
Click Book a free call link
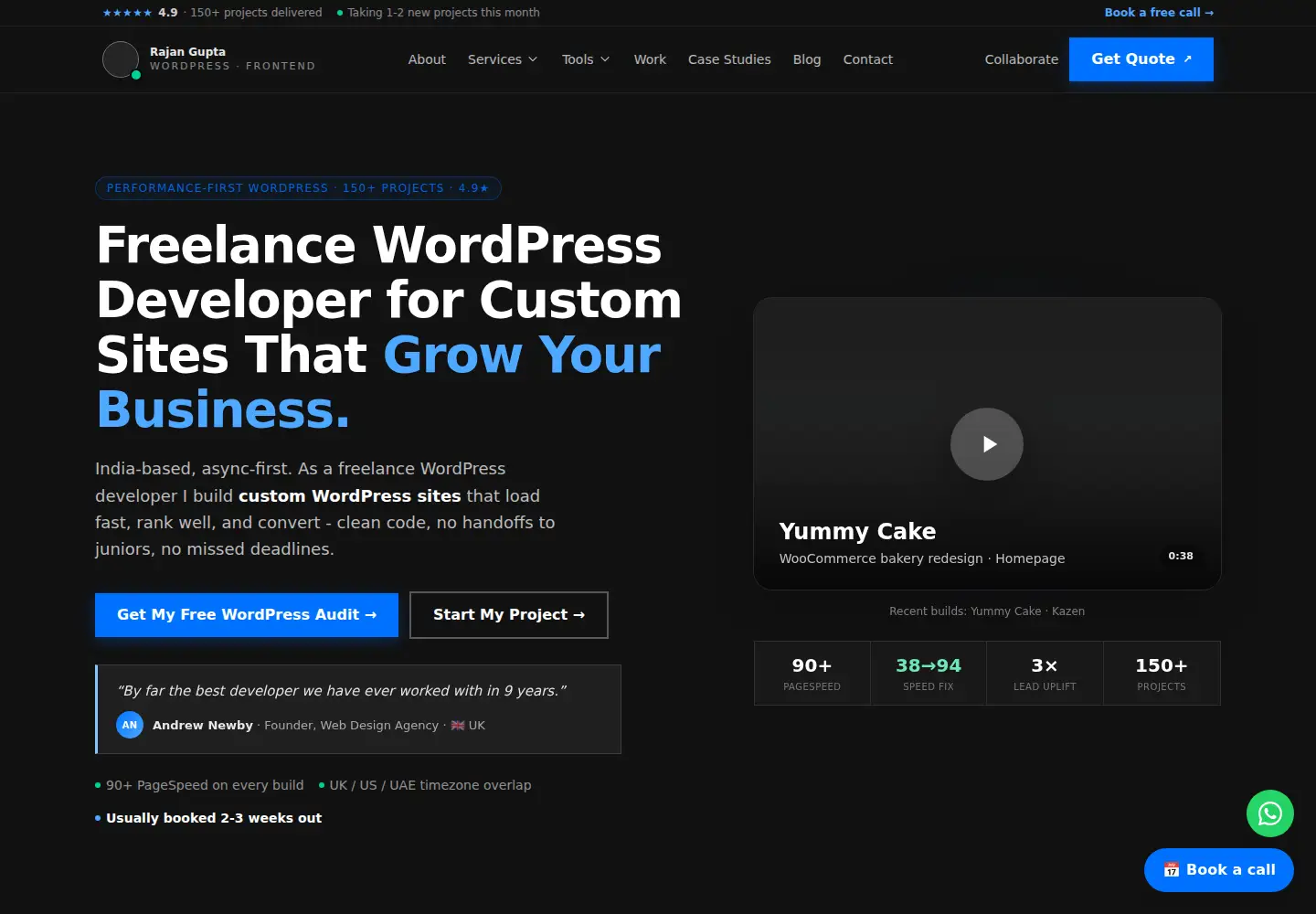[1159, 13]
